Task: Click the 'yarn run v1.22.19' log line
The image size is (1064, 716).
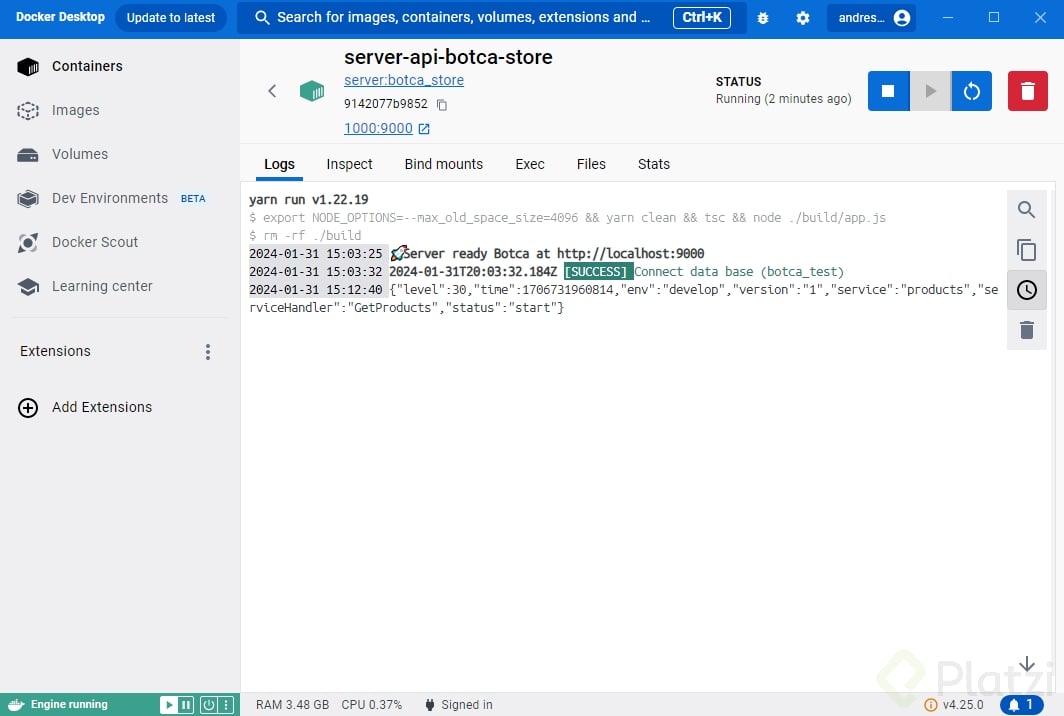Action: [x=309, y=200]
